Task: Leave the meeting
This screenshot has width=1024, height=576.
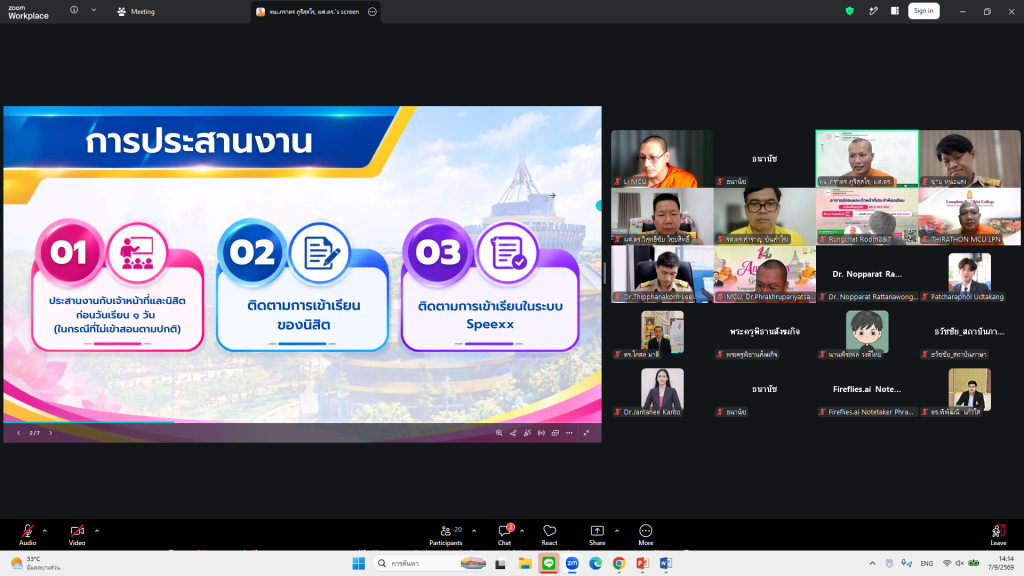Action: click(998, 534)
